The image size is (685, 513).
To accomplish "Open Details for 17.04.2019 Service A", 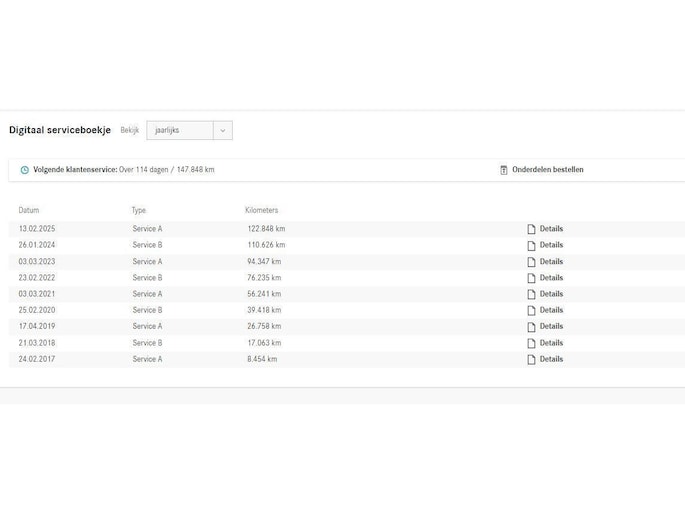I will click(x=551, y=326).
